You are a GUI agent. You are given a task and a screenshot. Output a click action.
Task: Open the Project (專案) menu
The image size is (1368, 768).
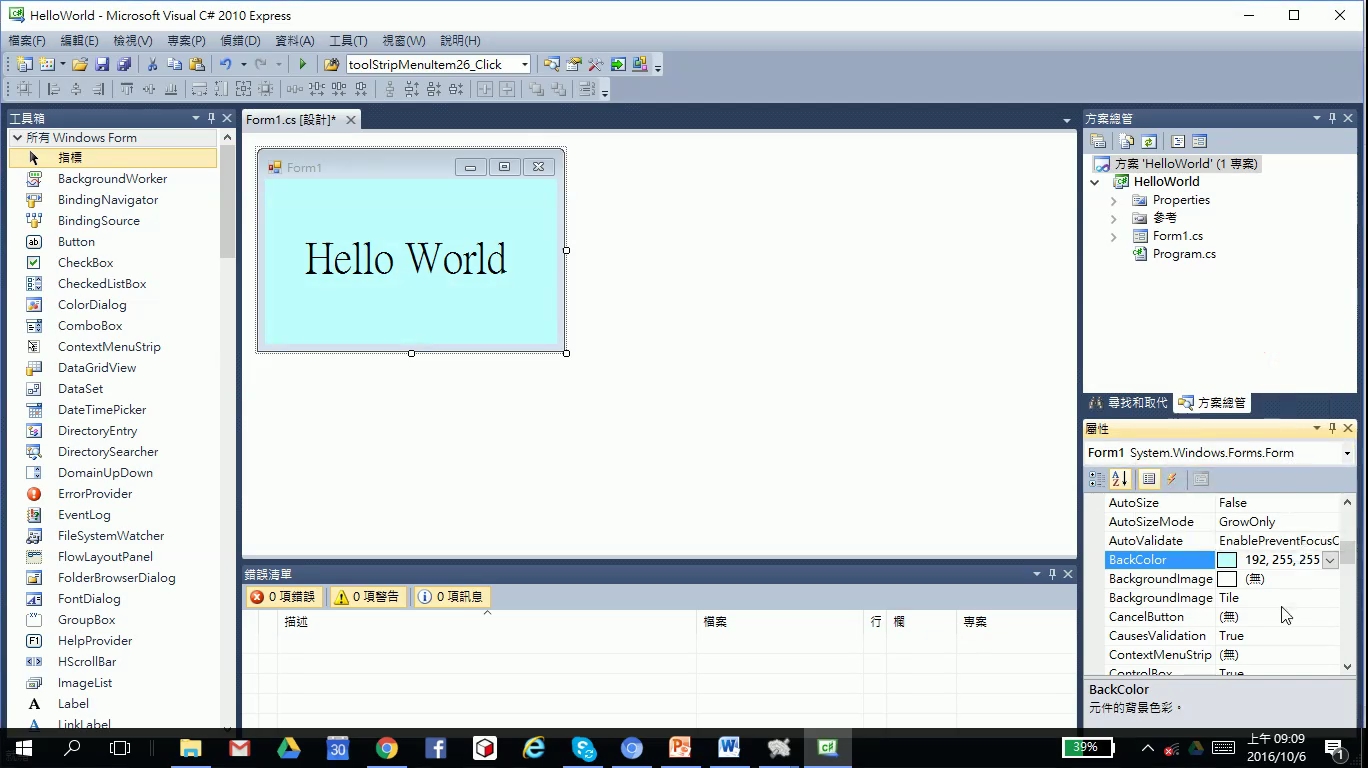click(x=186, y=41)
